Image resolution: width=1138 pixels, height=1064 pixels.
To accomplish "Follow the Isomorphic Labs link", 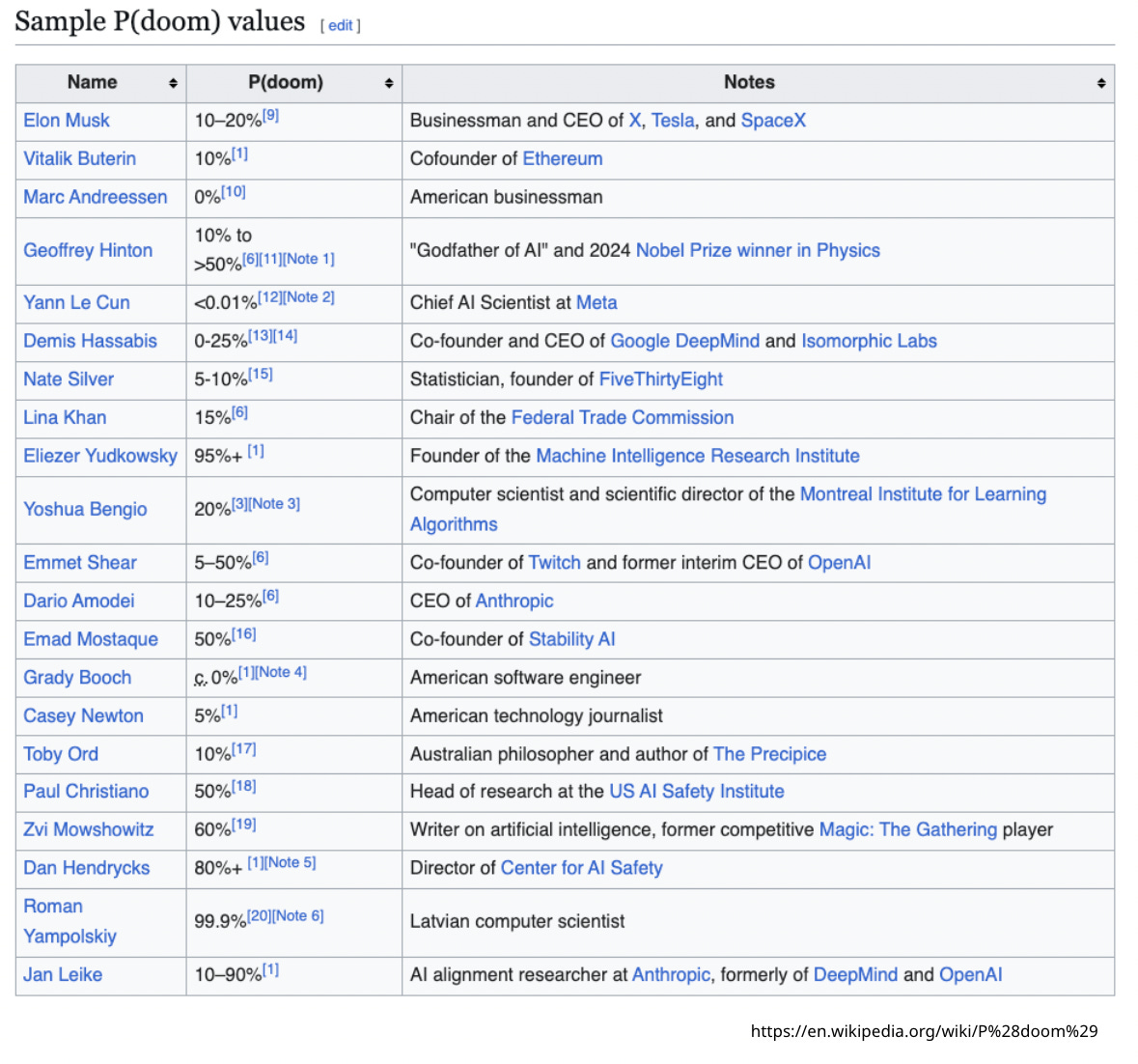I will pyautogui.click(x=869, y=341).
